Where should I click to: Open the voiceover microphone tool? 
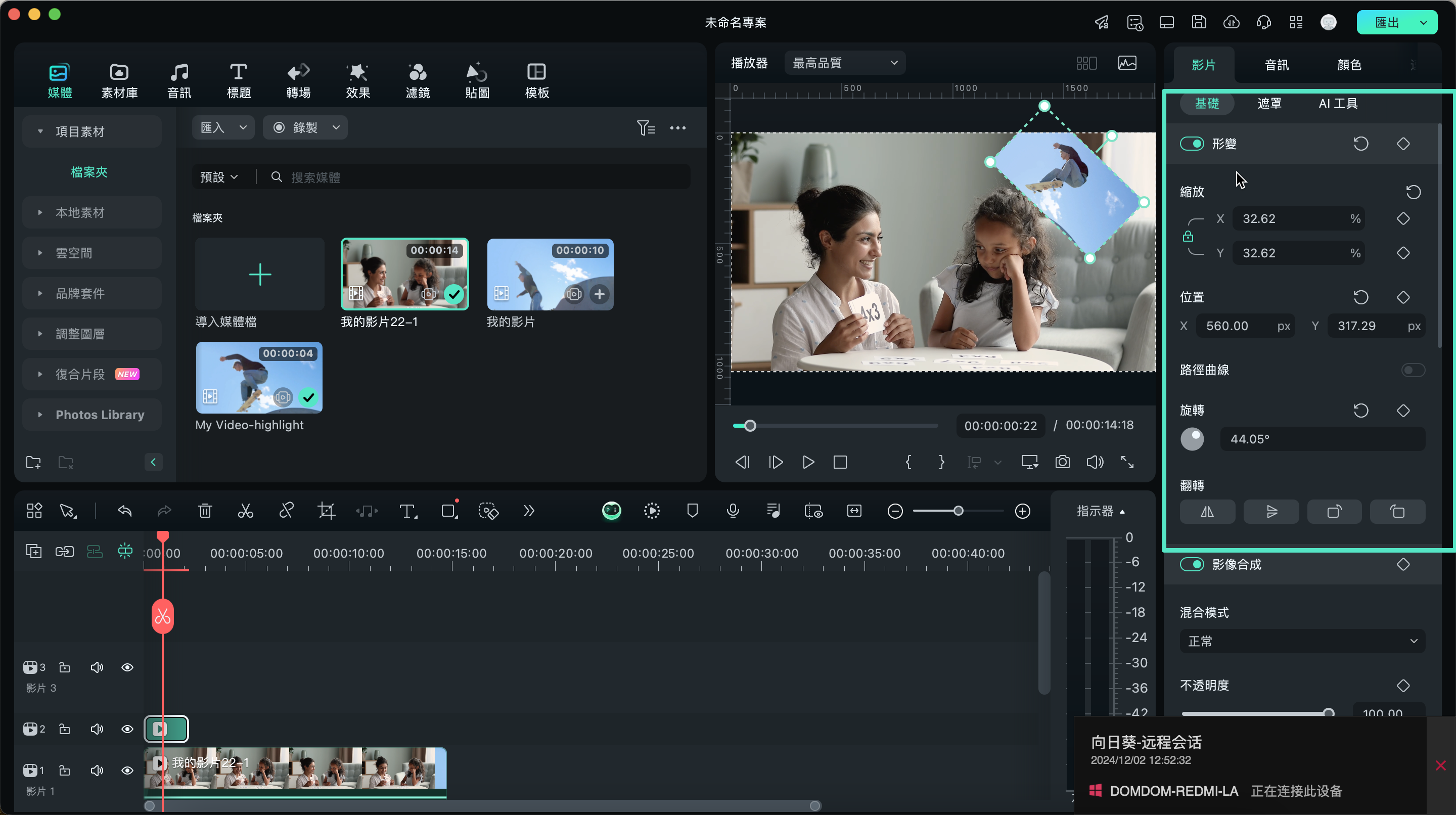(733, 511)
